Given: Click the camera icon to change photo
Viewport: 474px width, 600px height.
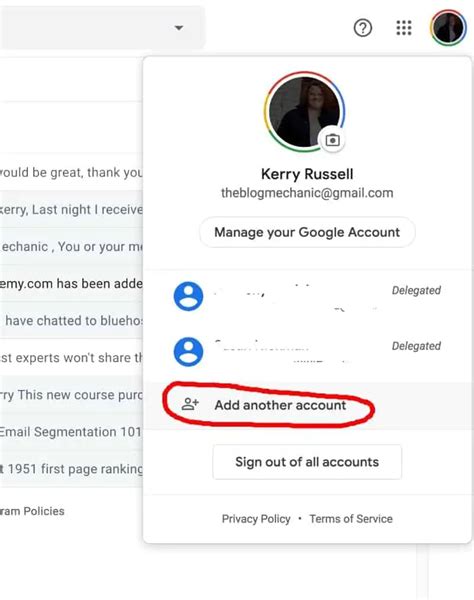Looking at the screenshot, I should [332, 140].
